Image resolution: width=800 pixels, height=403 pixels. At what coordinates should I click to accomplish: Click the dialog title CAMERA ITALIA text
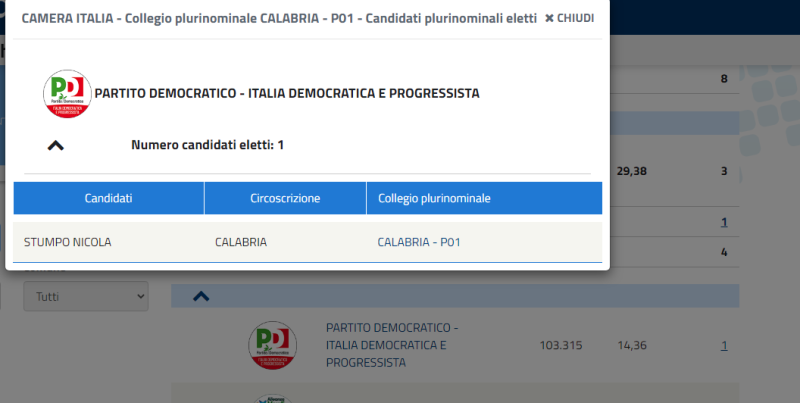pyautogui.click(x=279, y=18)
